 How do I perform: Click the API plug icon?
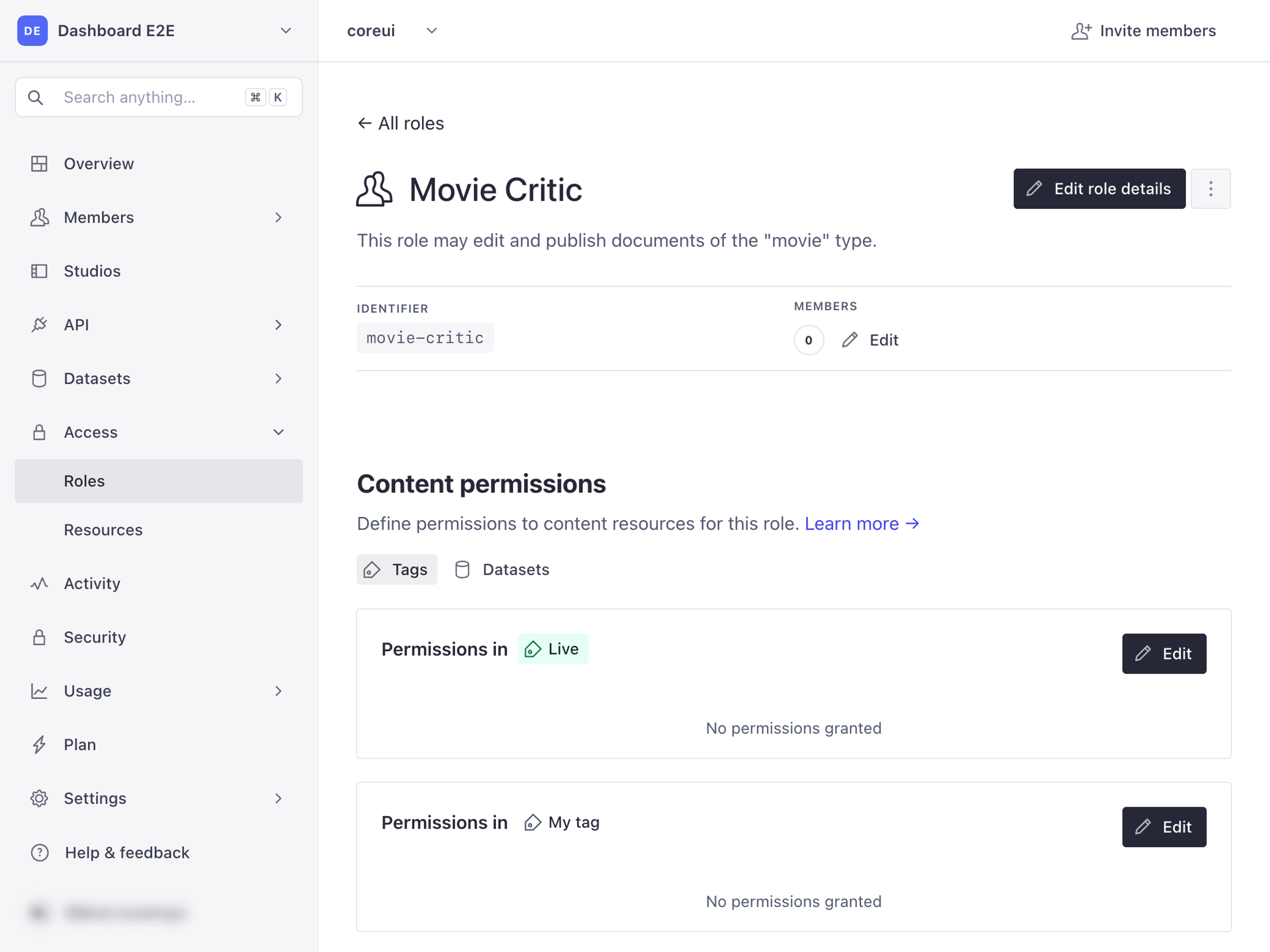tap(39, 325)
